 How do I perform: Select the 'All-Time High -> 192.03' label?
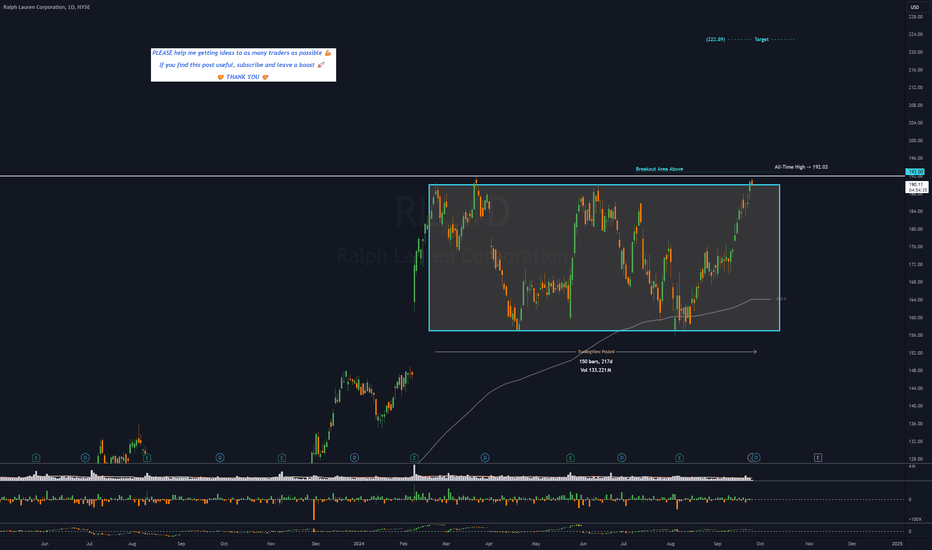(801, 167)
